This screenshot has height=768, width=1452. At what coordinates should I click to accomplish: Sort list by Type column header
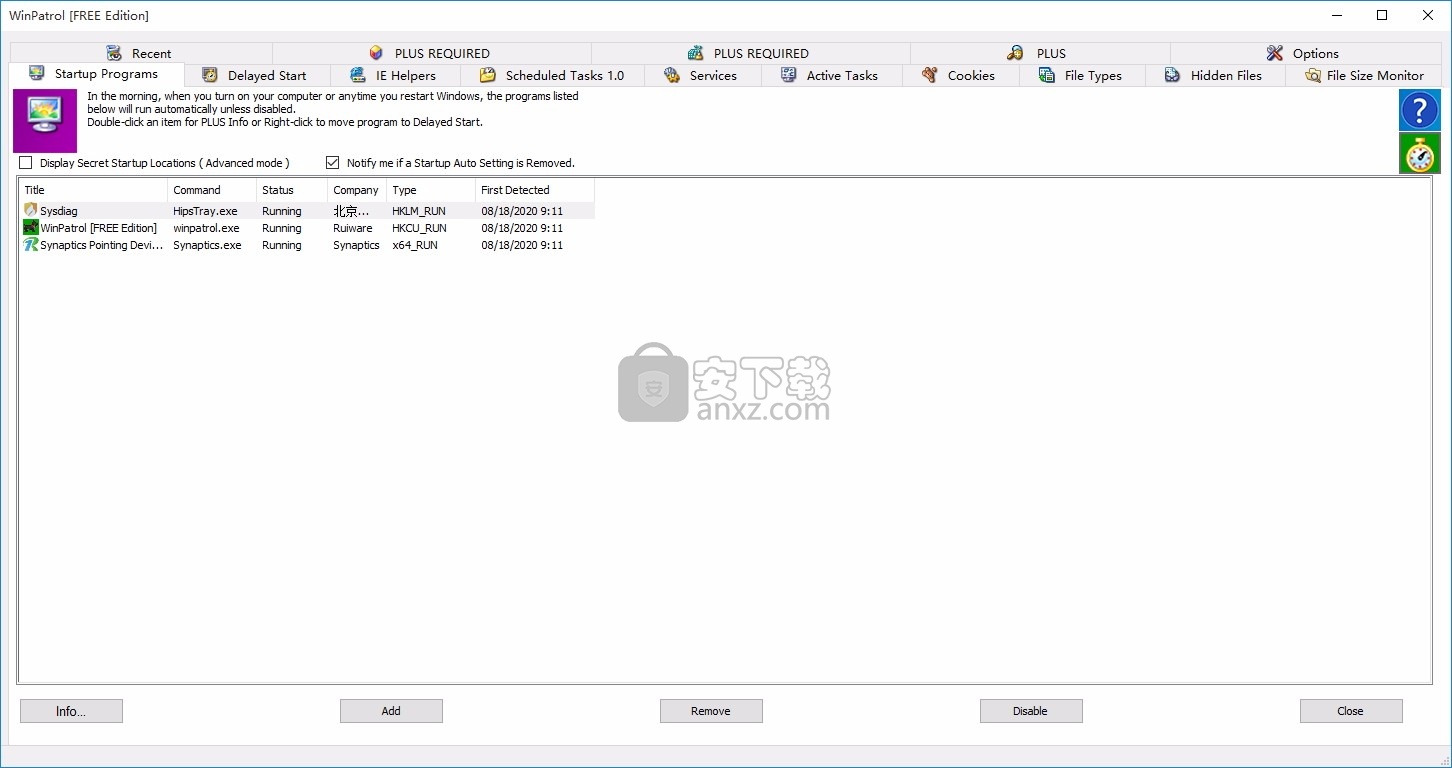click(432, 190)
